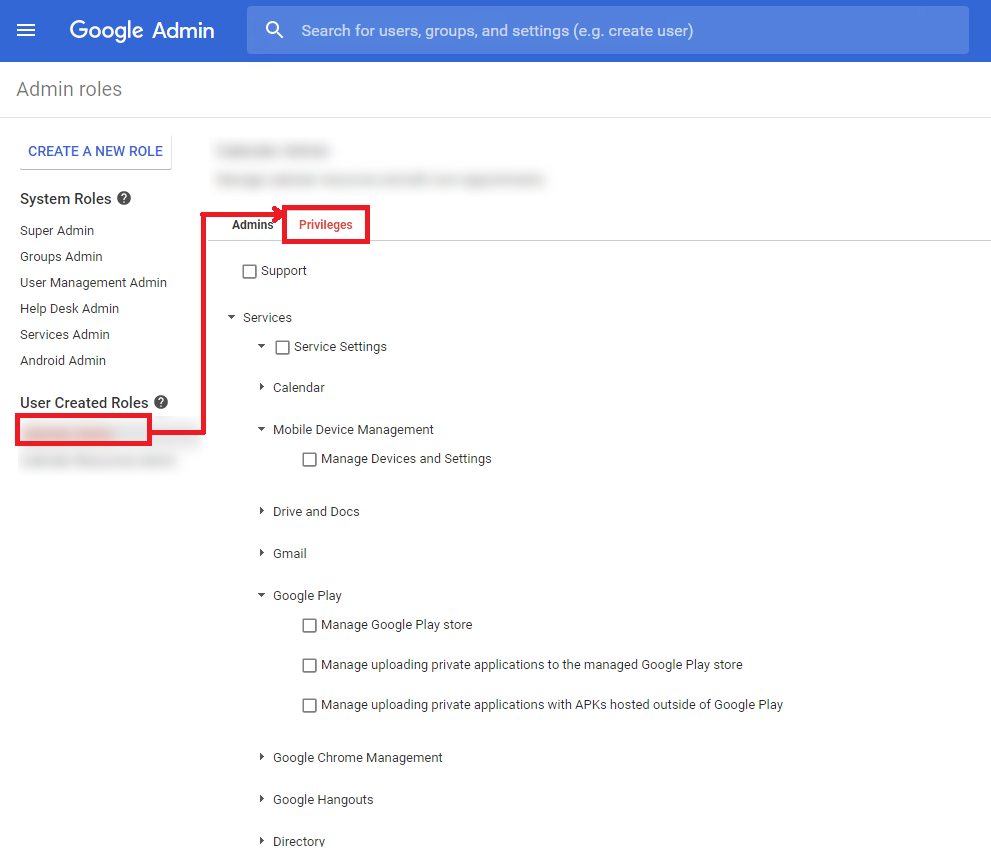Switch to the Admins tab
Screen dimensions: 991x855
(252, 225)
